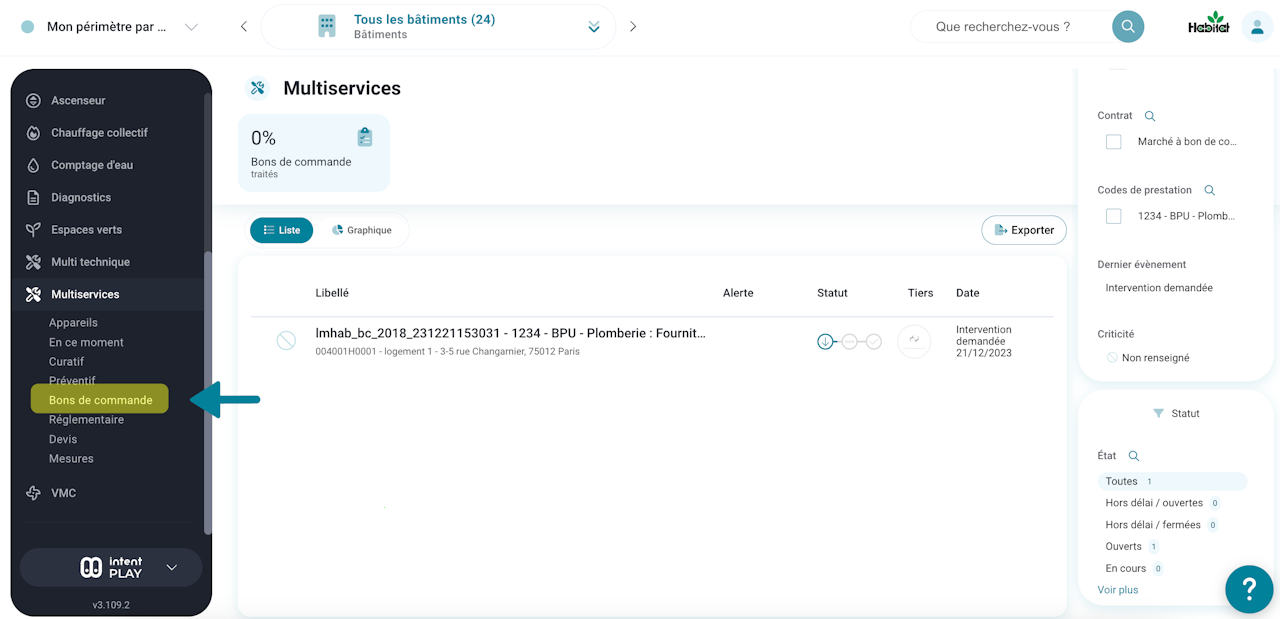Viewport: 1280px width, 619px height.
Task: Click the sidebar vertical scrollbar
Action: [207, 392]
